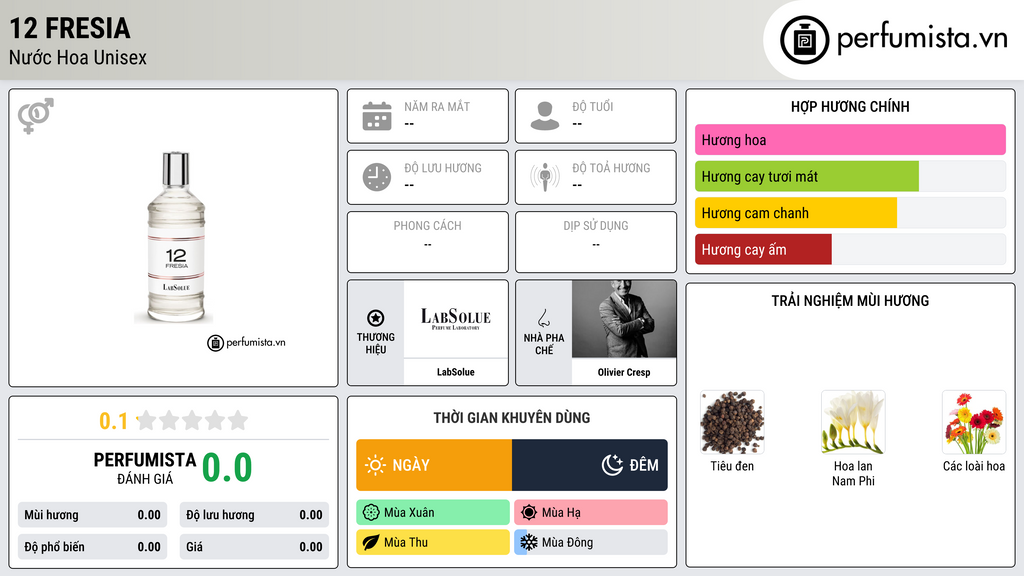The image size is (1024, 576).
Task: Click the 0.1 user rating value
Action: [114, 421]
